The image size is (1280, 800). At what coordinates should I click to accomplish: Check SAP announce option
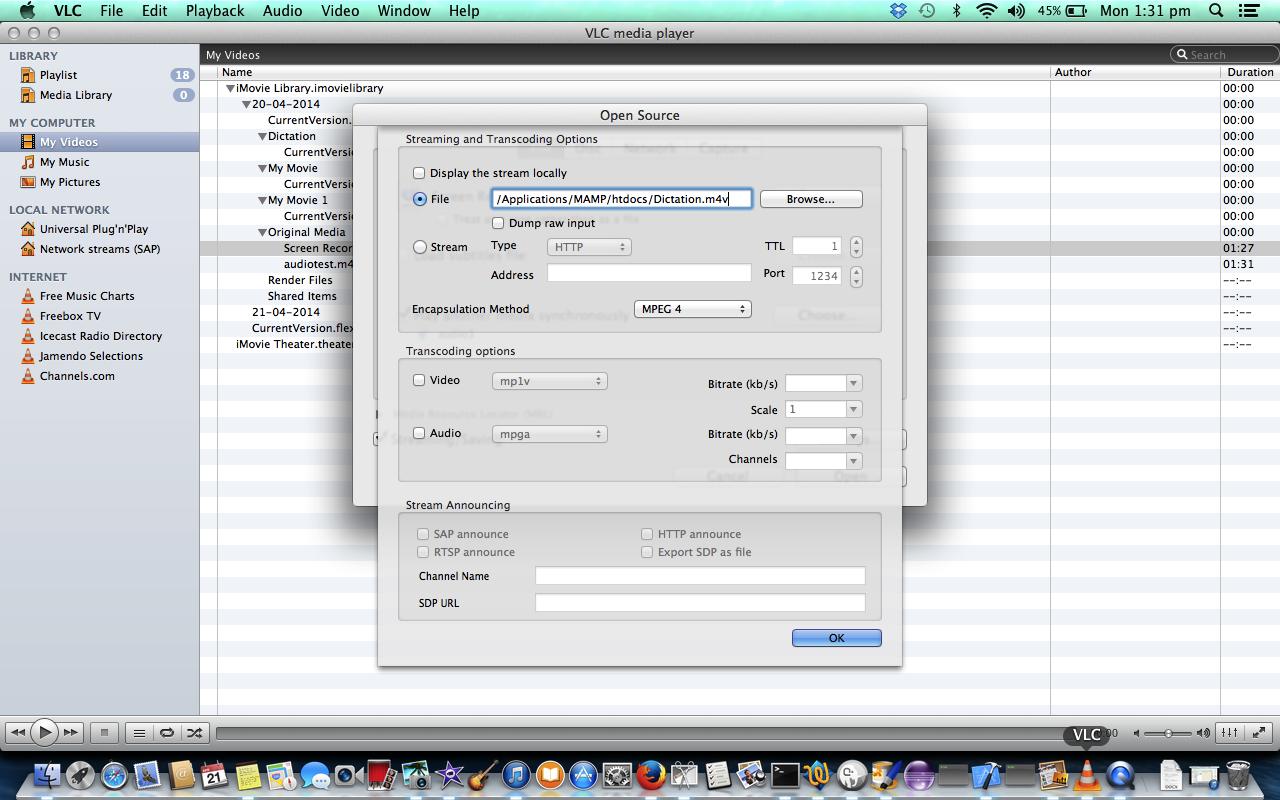(x=423, y=534)
